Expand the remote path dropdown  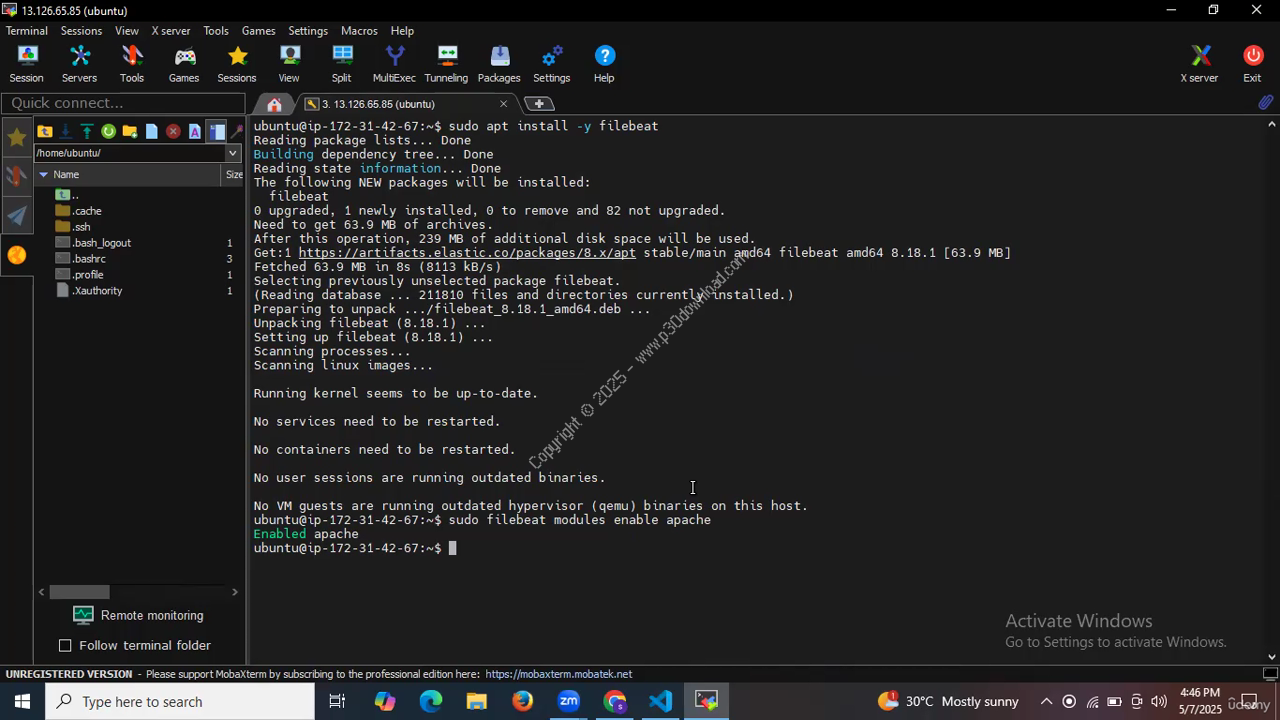pos(233,153)
